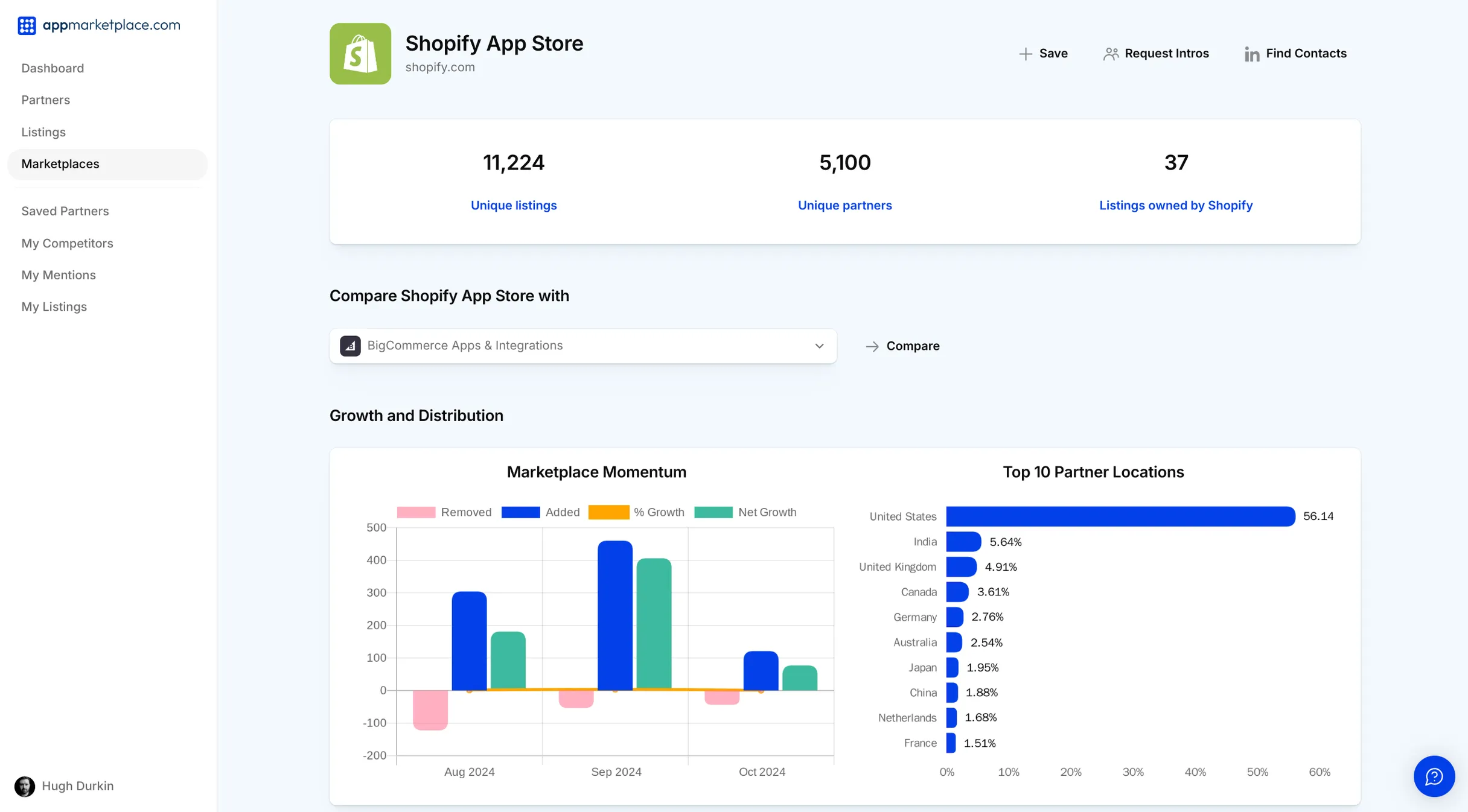
Task: Click the appmarketplace.com brand name
Action: [x=112, y=25]
